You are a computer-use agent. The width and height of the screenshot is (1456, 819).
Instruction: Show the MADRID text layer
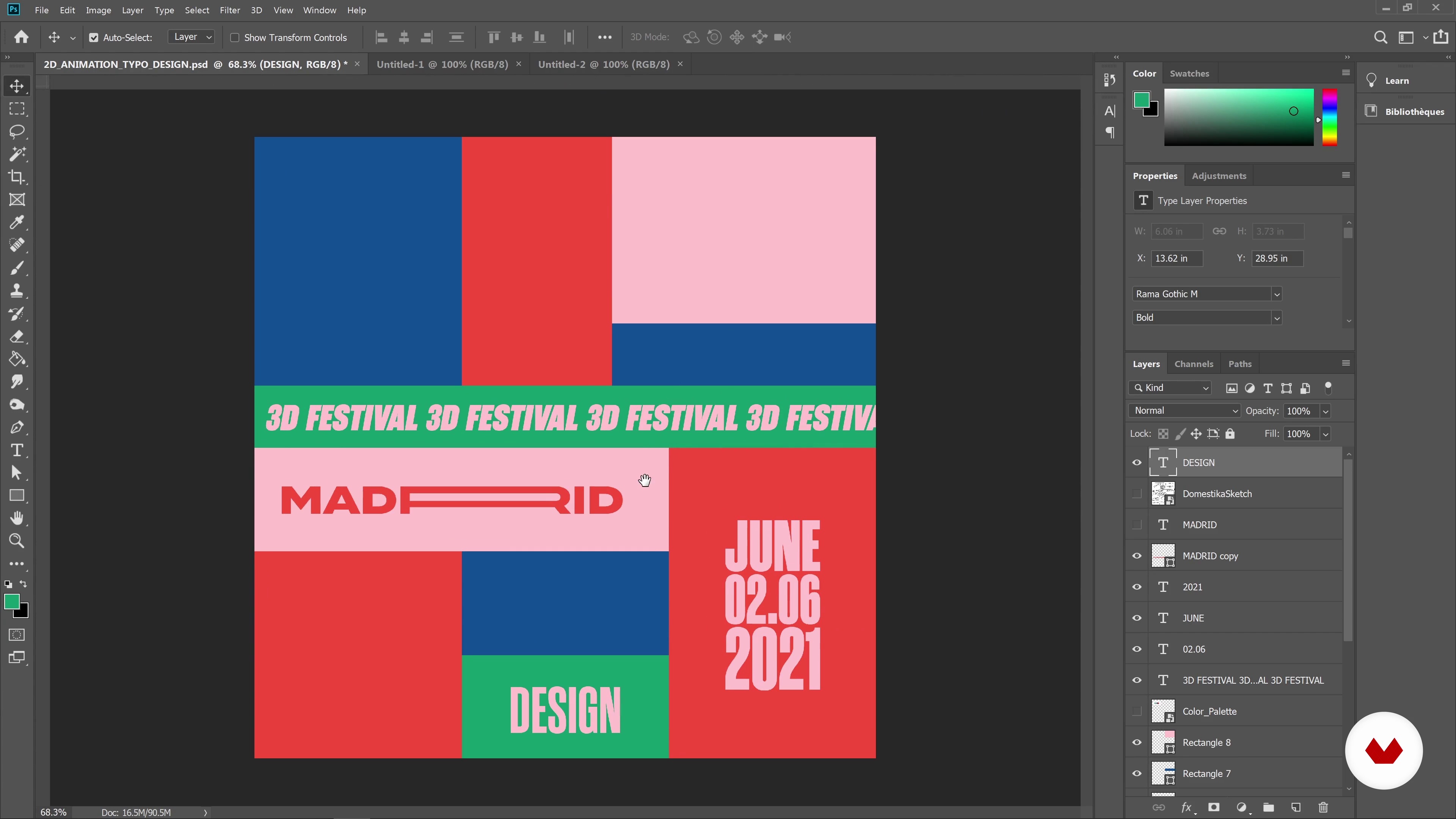[x=1137, y=524]
